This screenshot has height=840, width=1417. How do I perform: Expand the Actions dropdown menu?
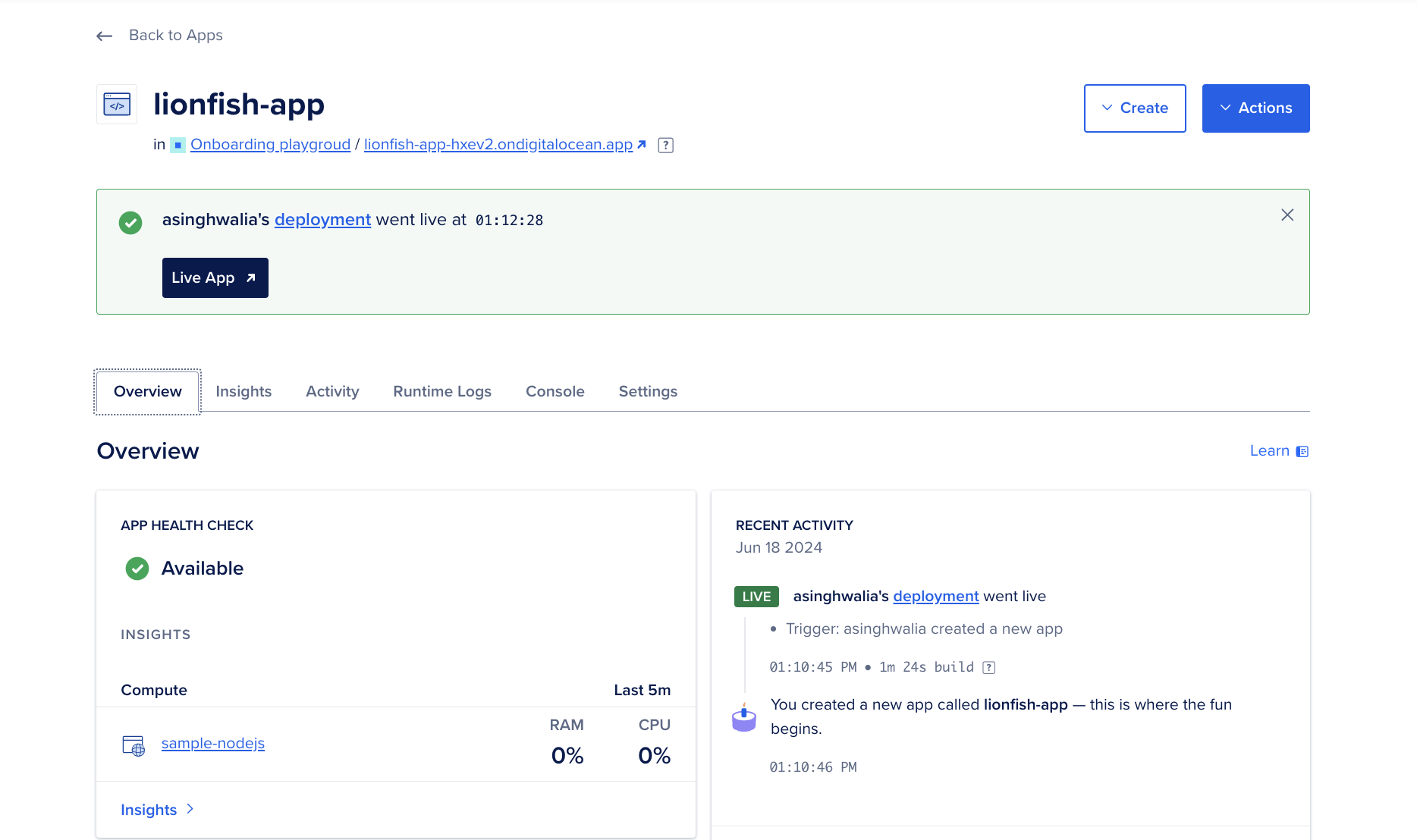click(1255, 108)
